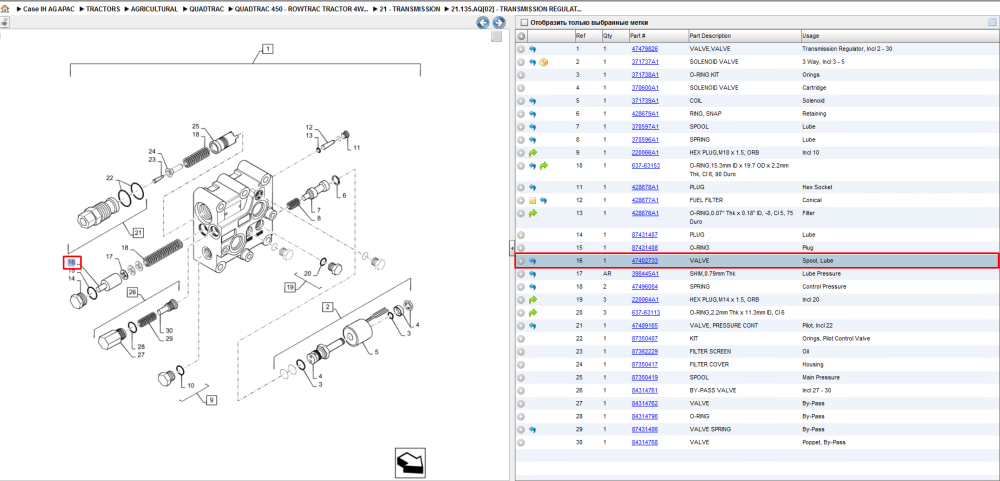This screenshot has width=1000, height=481.
Task: Select the 'Poppet, By-Pass' usage cell
Action: tap(822, 442)
